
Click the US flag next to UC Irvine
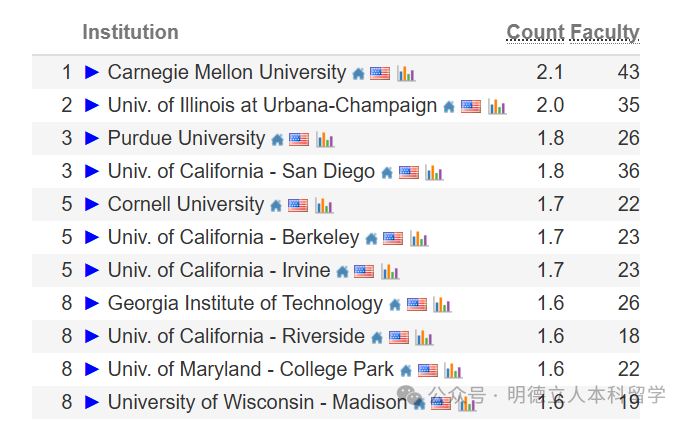click(x=364, y=272)
